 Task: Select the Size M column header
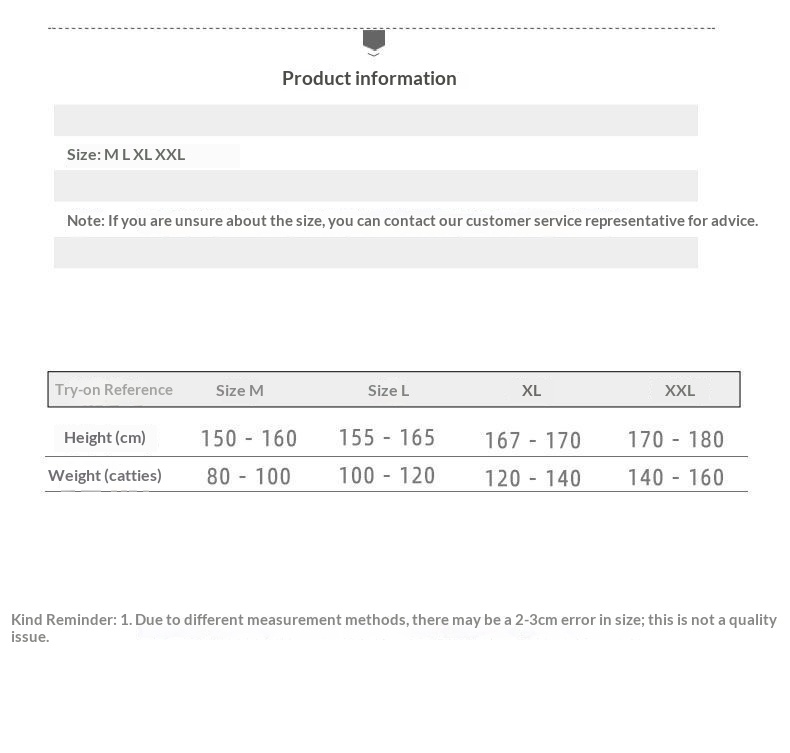240,390
